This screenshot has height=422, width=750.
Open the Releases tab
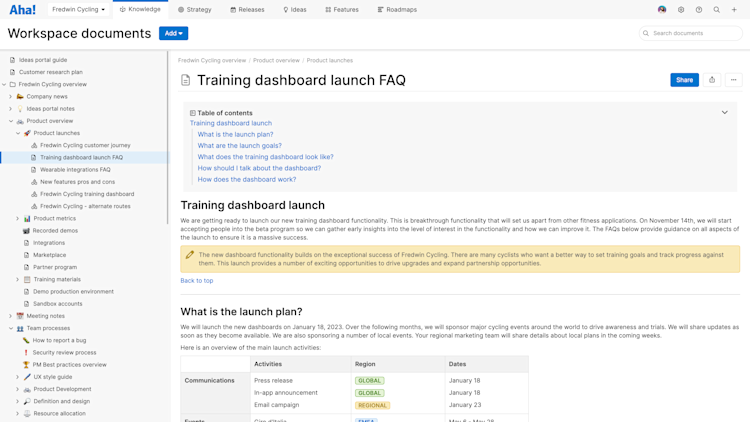tap(247, 10)
